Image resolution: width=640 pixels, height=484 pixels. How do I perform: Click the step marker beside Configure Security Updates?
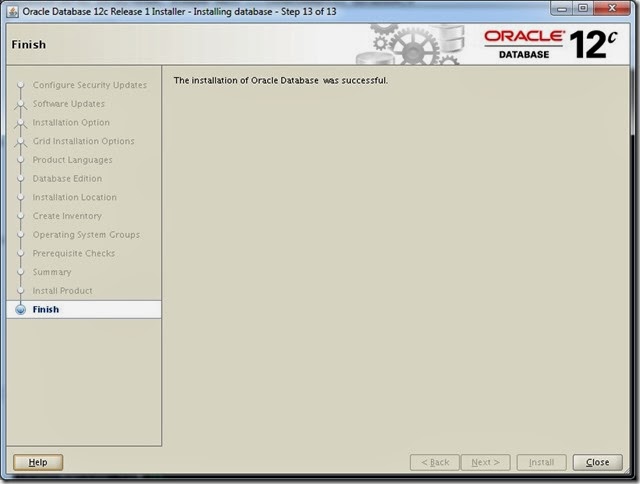(x=20, y=85)
